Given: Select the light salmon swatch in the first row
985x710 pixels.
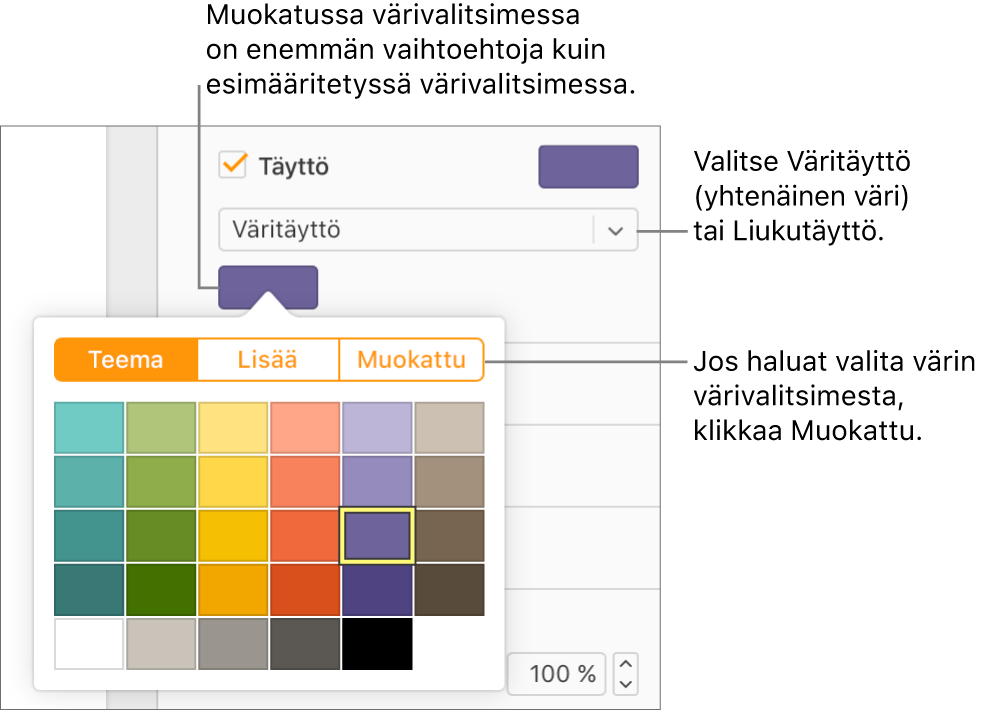Looking at the screenshot, I should click(305, 428).
